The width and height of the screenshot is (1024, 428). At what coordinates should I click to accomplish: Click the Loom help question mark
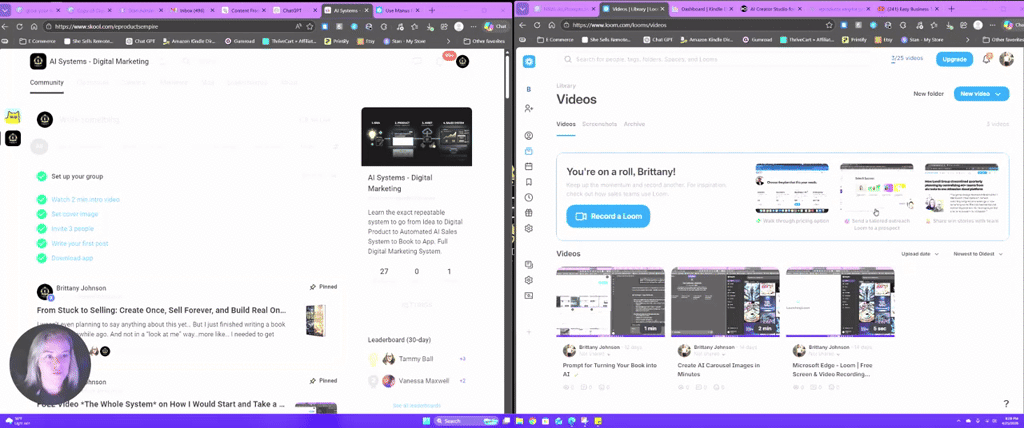click(1006, 404)
